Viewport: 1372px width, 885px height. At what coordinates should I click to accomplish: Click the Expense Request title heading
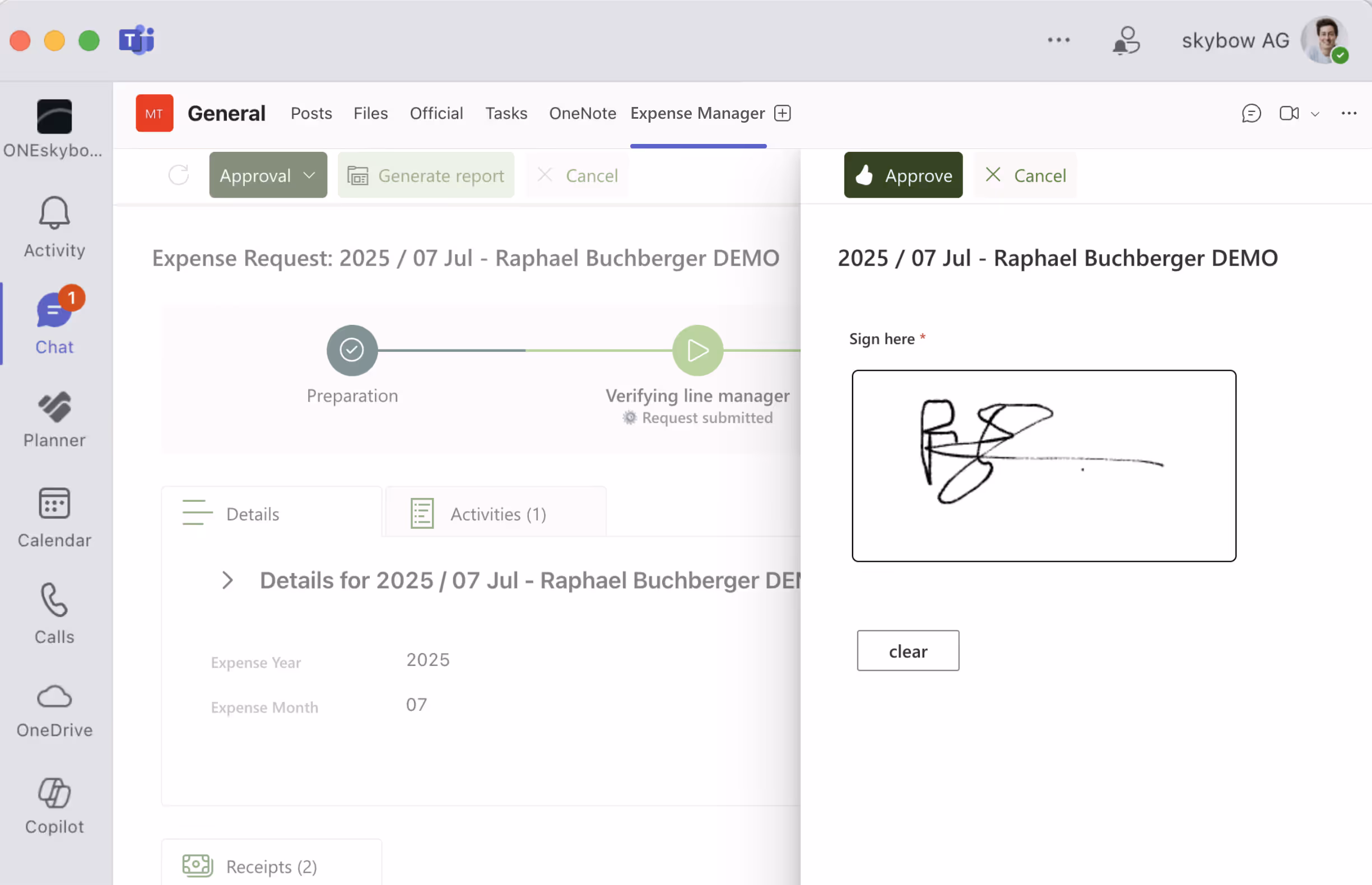pos(466,258)
